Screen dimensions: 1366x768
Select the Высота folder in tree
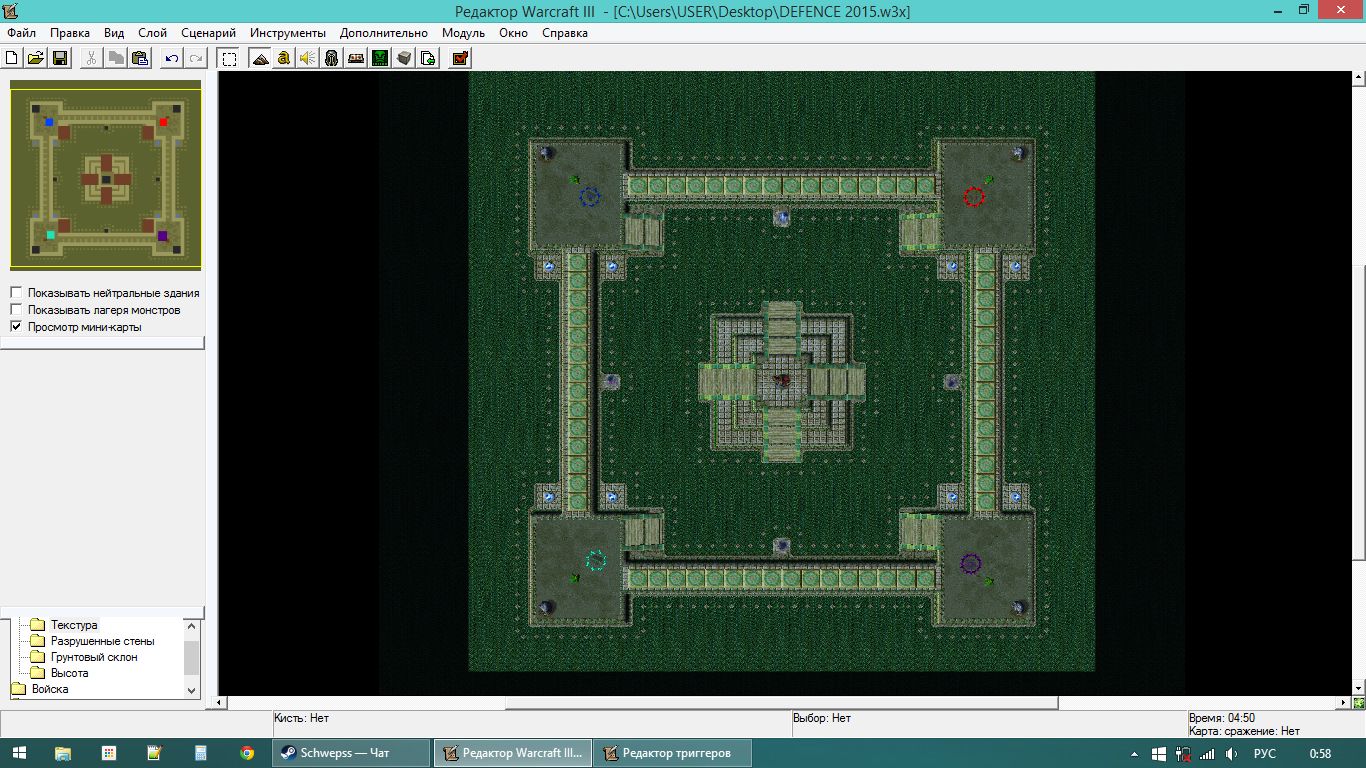point(69,673)
